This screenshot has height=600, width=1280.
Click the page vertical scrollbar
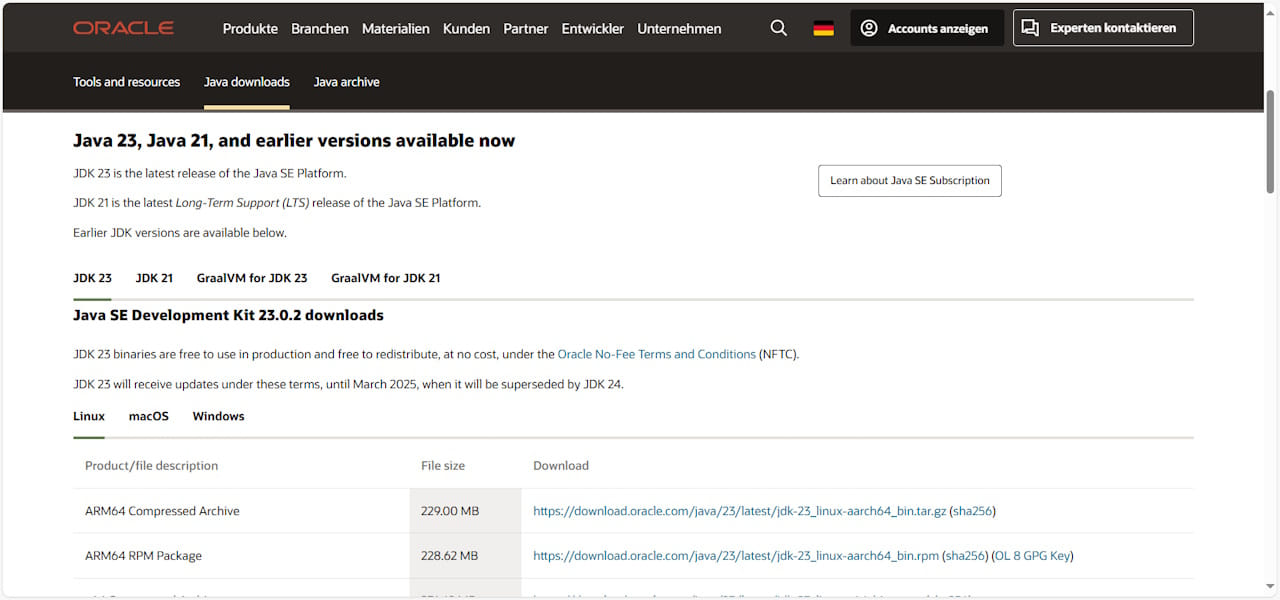pyautogui.click(x=1270, y=140)
